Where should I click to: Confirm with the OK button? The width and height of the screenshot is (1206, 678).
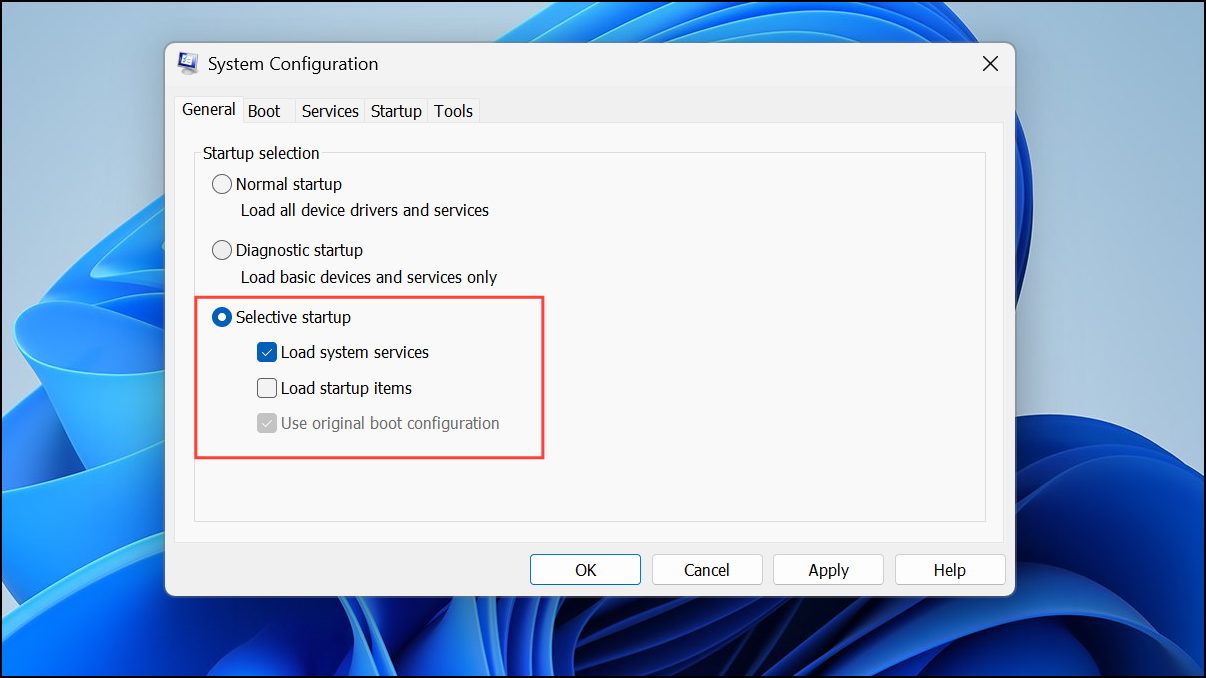click(x=585, y=570)
